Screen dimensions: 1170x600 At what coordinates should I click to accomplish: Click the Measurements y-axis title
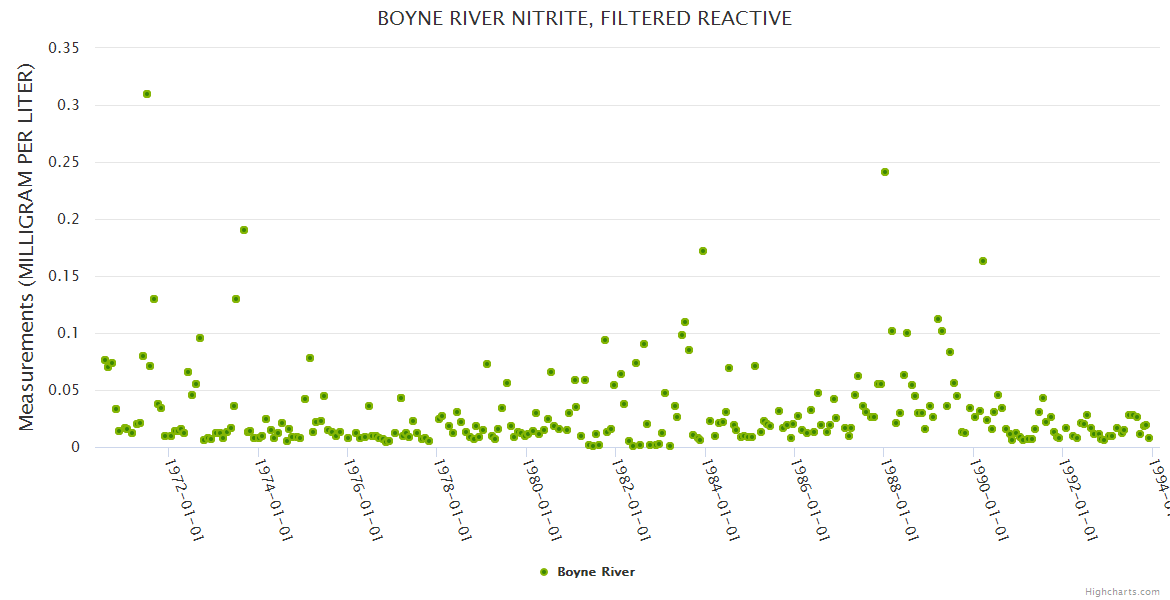(x=27, y=247)
